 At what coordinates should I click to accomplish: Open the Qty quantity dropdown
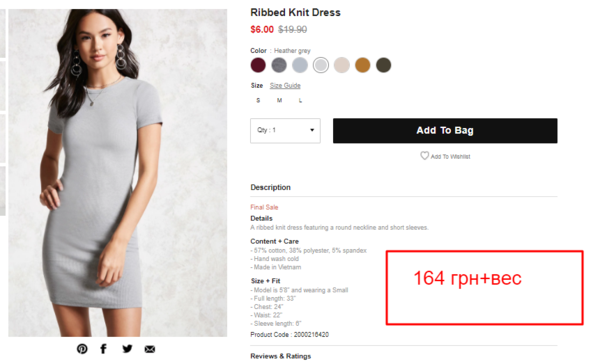click(x=285, y=131)
